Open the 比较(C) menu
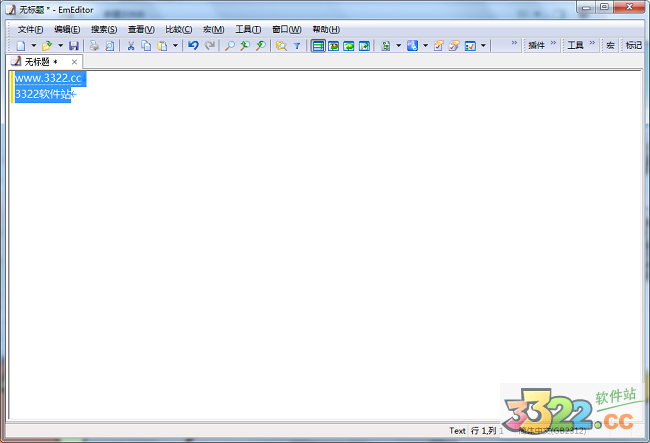Screen dimensions: 650x443 179,29
